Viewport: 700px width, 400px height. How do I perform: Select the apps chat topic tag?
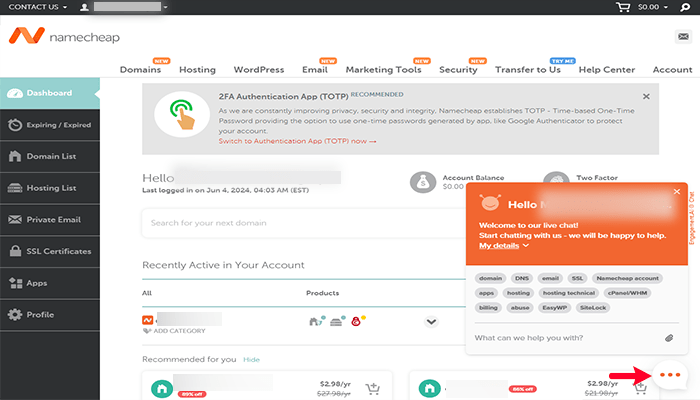click(486, 293)
